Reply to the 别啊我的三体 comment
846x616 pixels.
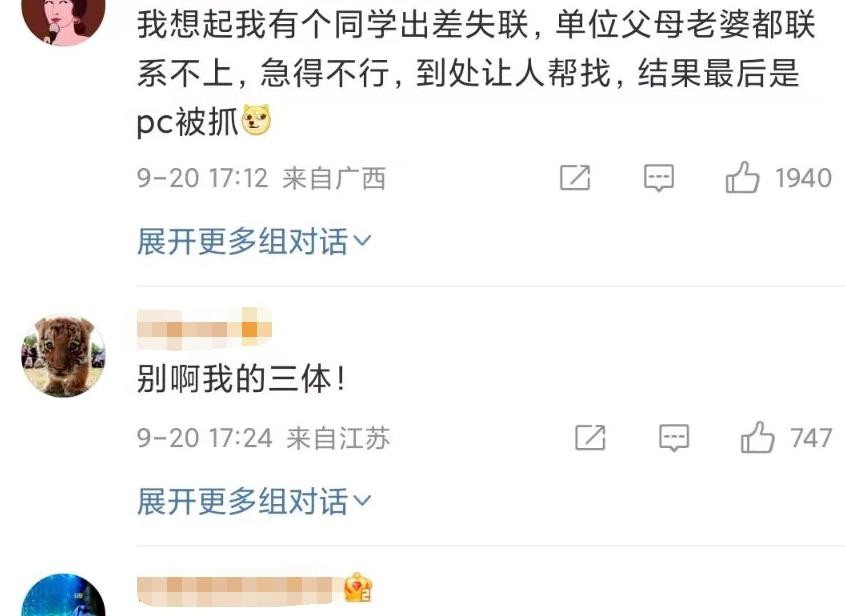[674, 437]
